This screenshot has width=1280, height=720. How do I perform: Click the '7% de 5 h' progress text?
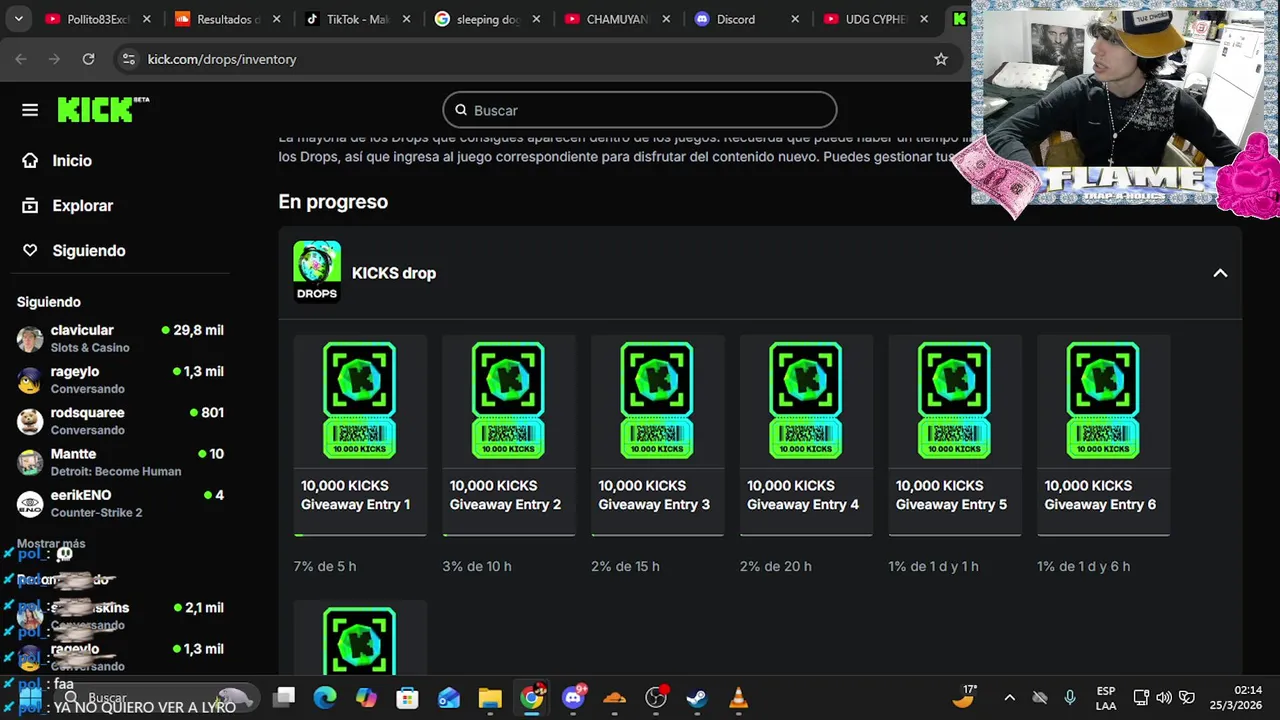click(325, 566)
